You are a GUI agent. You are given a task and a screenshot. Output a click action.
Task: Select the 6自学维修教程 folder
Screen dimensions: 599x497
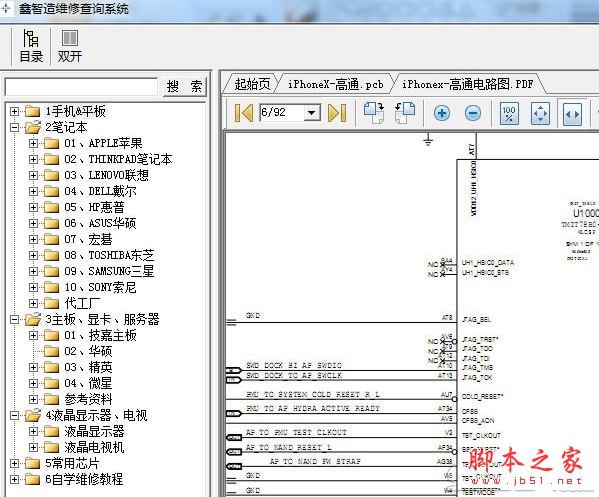point(84,479)
